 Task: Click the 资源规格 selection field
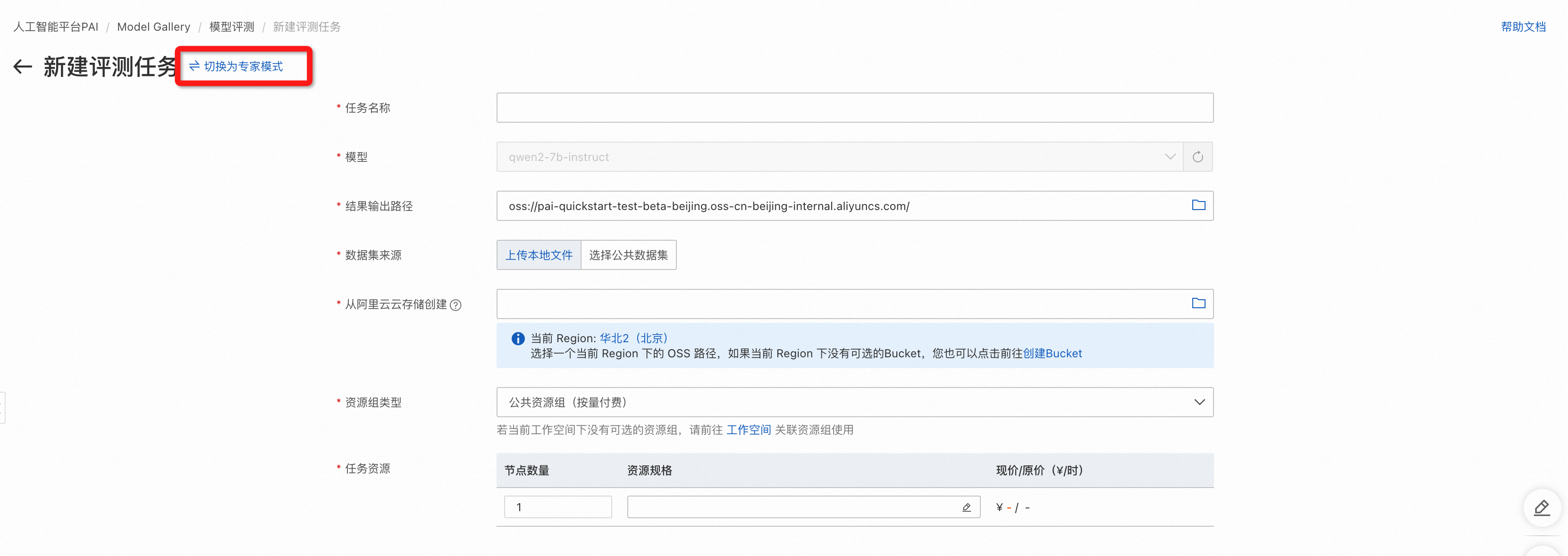[803, 506]
